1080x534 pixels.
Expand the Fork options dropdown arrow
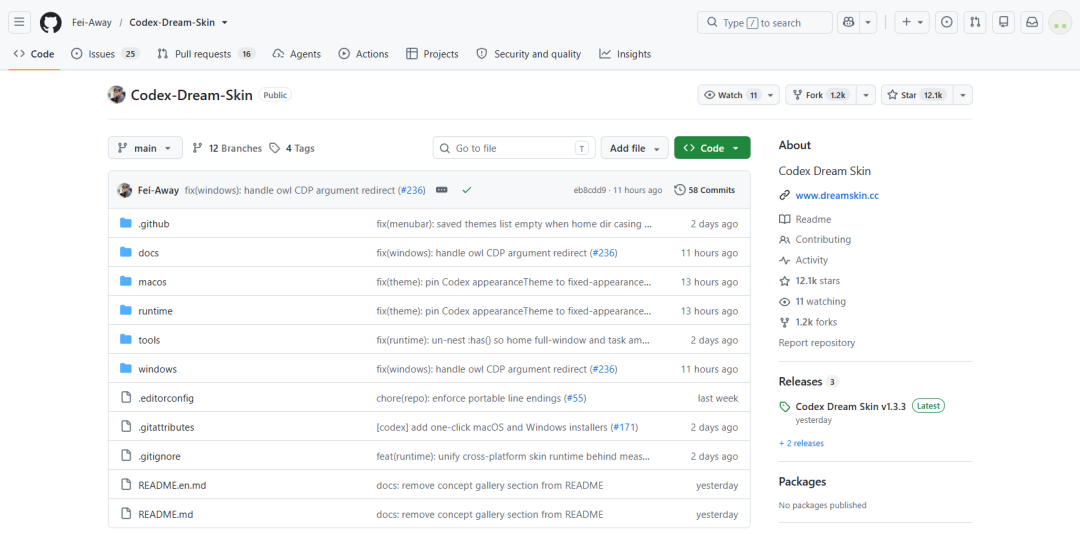pyautogui.click(x=866, y=95)
